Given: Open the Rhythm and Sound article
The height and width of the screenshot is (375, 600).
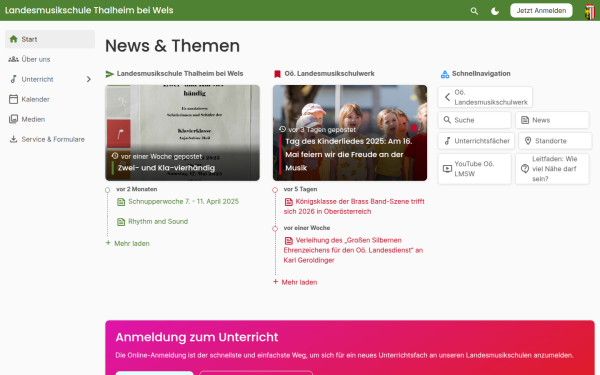Looking at the screenshot, I should pos(158,222).
